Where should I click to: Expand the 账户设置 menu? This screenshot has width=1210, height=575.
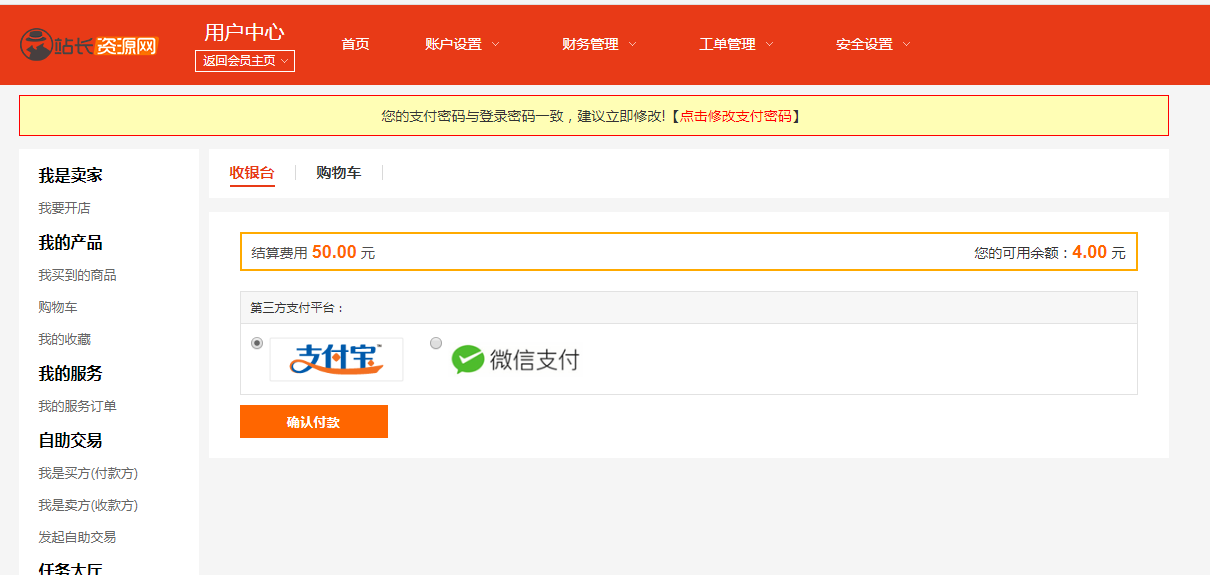462,44
